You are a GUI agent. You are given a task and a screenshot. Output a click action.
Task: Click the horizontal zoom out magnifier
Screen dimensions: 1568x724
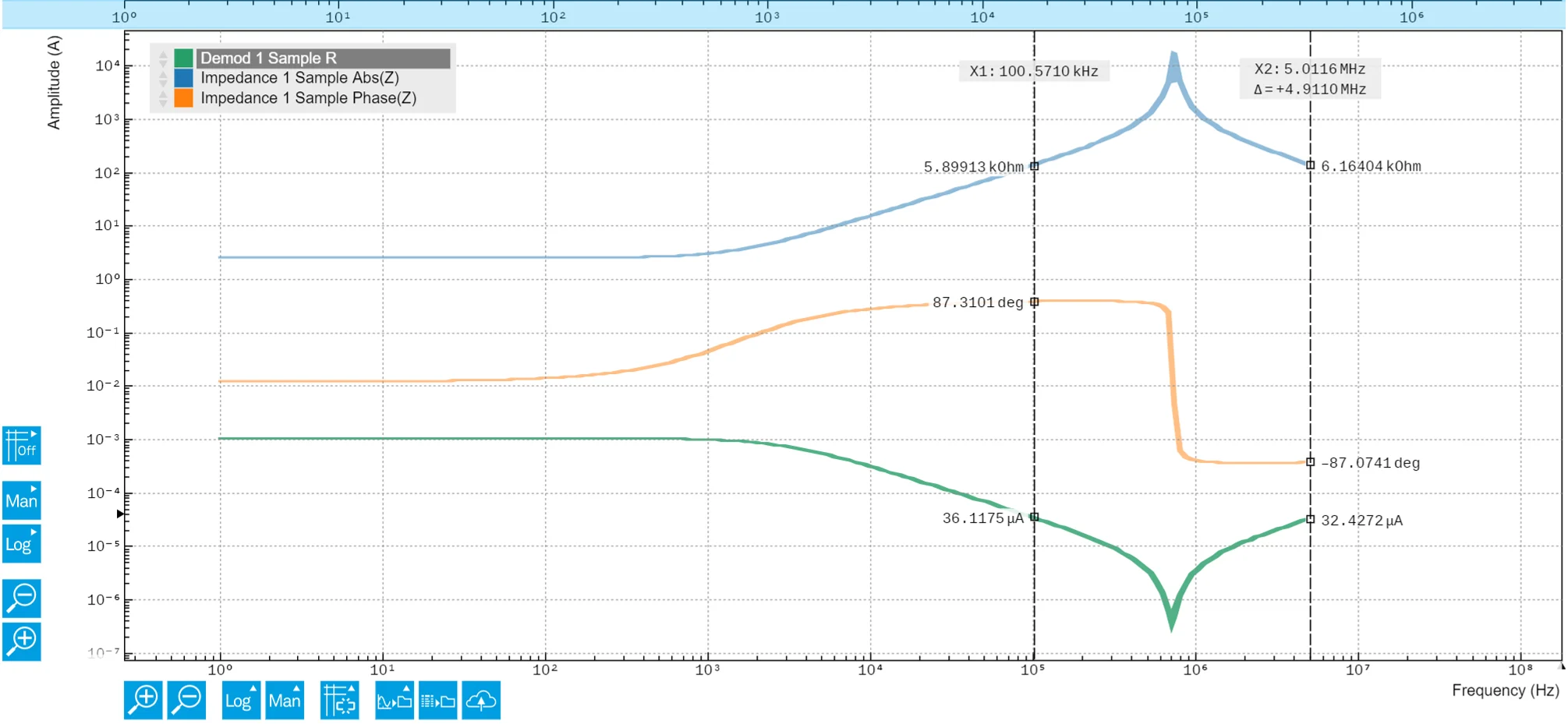pyautogui.click(x=186, y=700)
